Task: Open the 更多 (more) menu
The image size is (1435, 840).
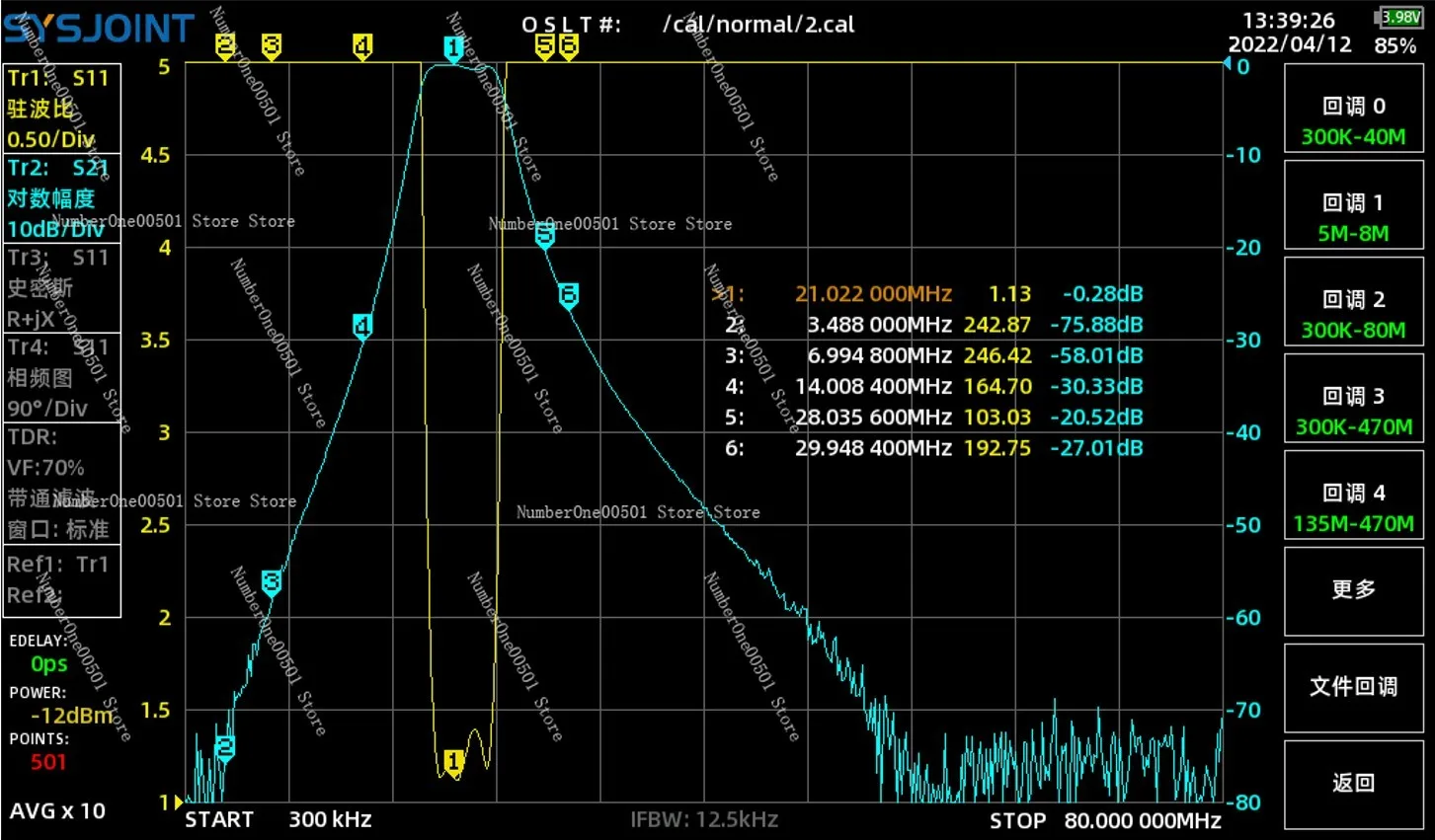Action: tap(1353, 591)
